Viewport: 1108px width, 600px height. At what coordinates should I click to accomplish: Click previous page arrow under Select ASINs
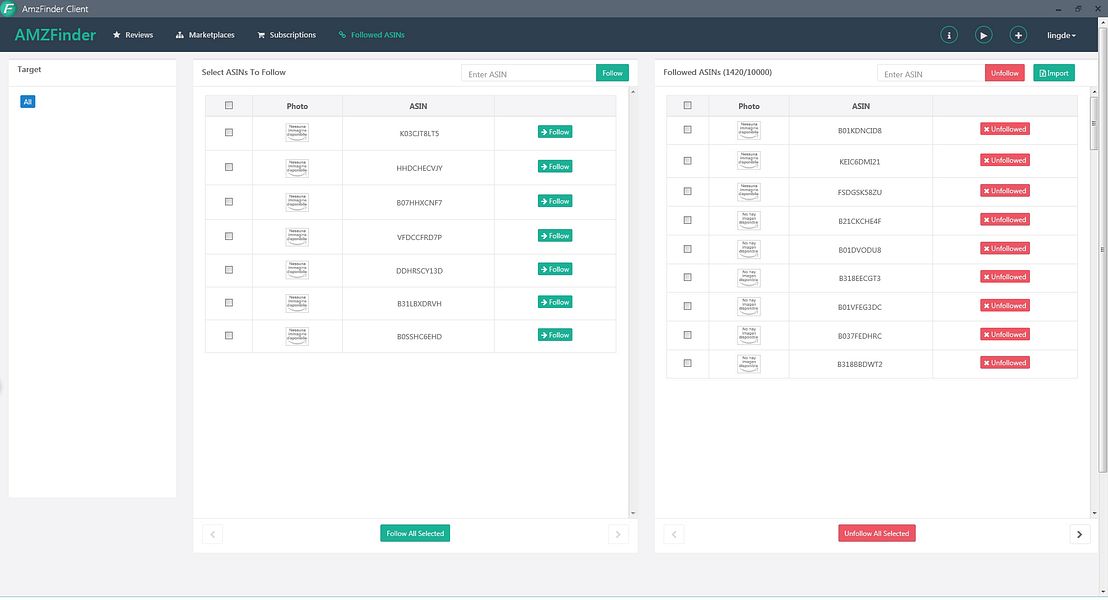coord(213,534)
